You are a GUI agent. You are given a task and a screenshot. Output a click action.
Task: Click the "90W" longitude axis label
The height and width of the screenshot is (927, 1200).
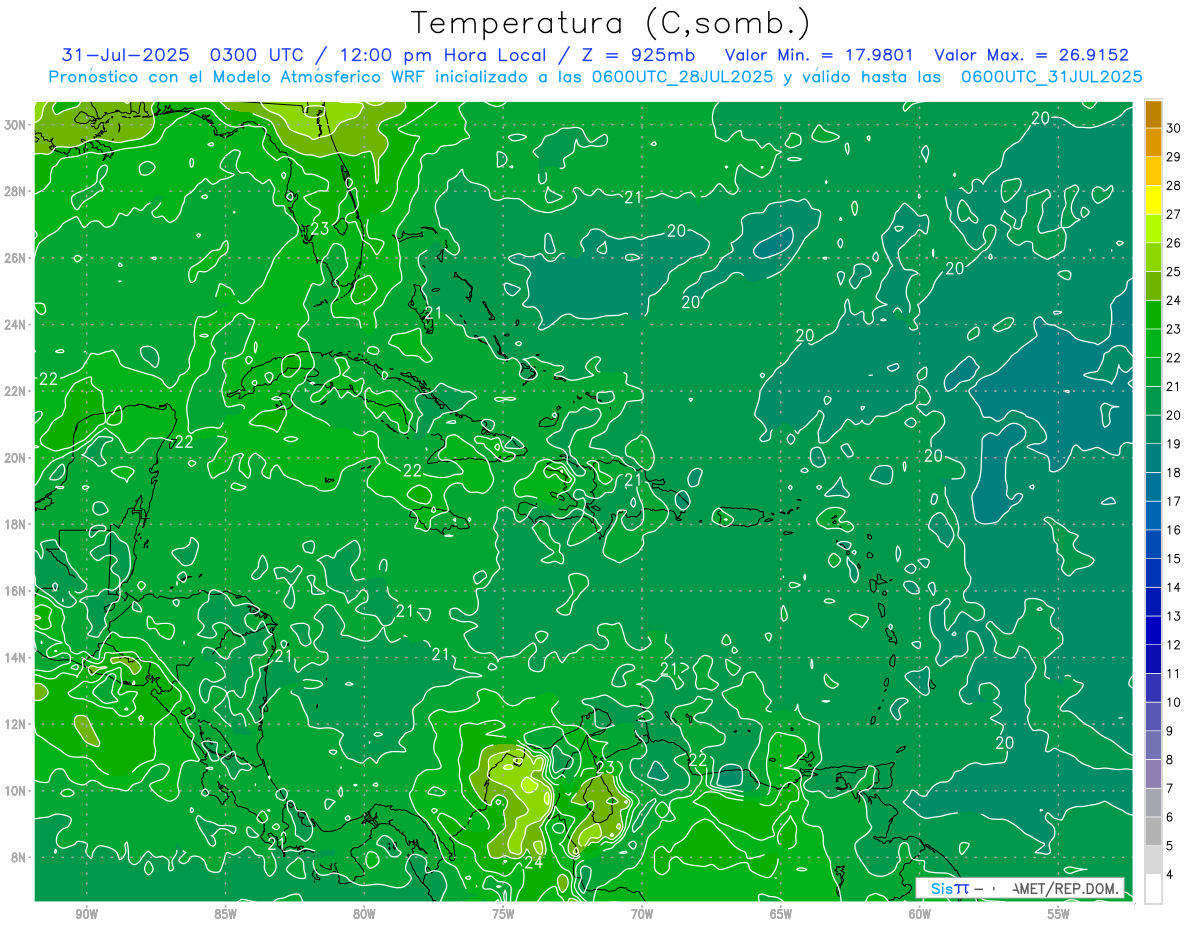(87, 914)
